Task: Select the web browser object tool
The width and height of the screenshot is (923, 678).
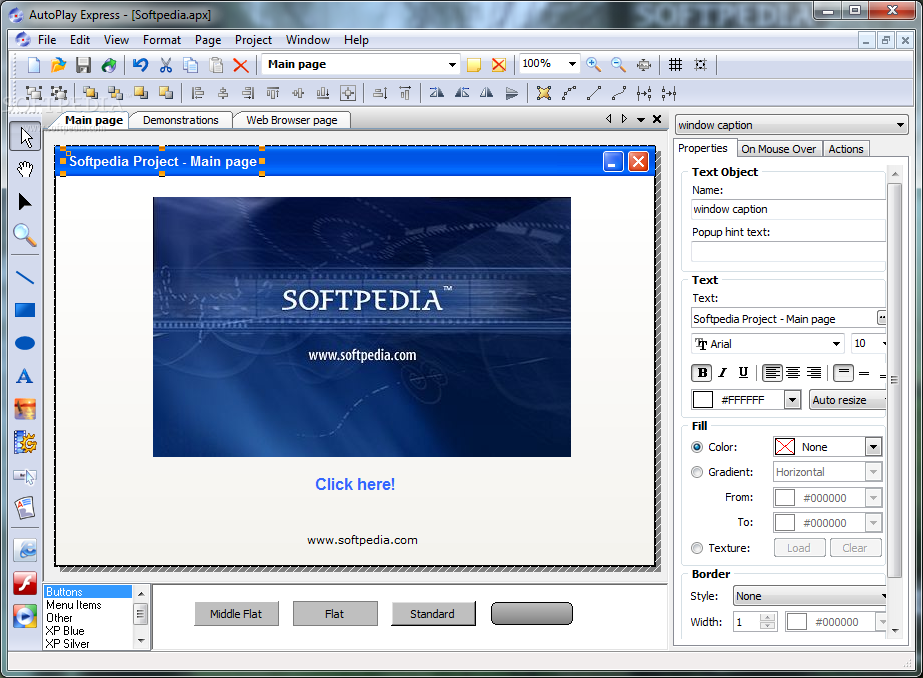Action: pyautogui.click(x=25, y=550)
